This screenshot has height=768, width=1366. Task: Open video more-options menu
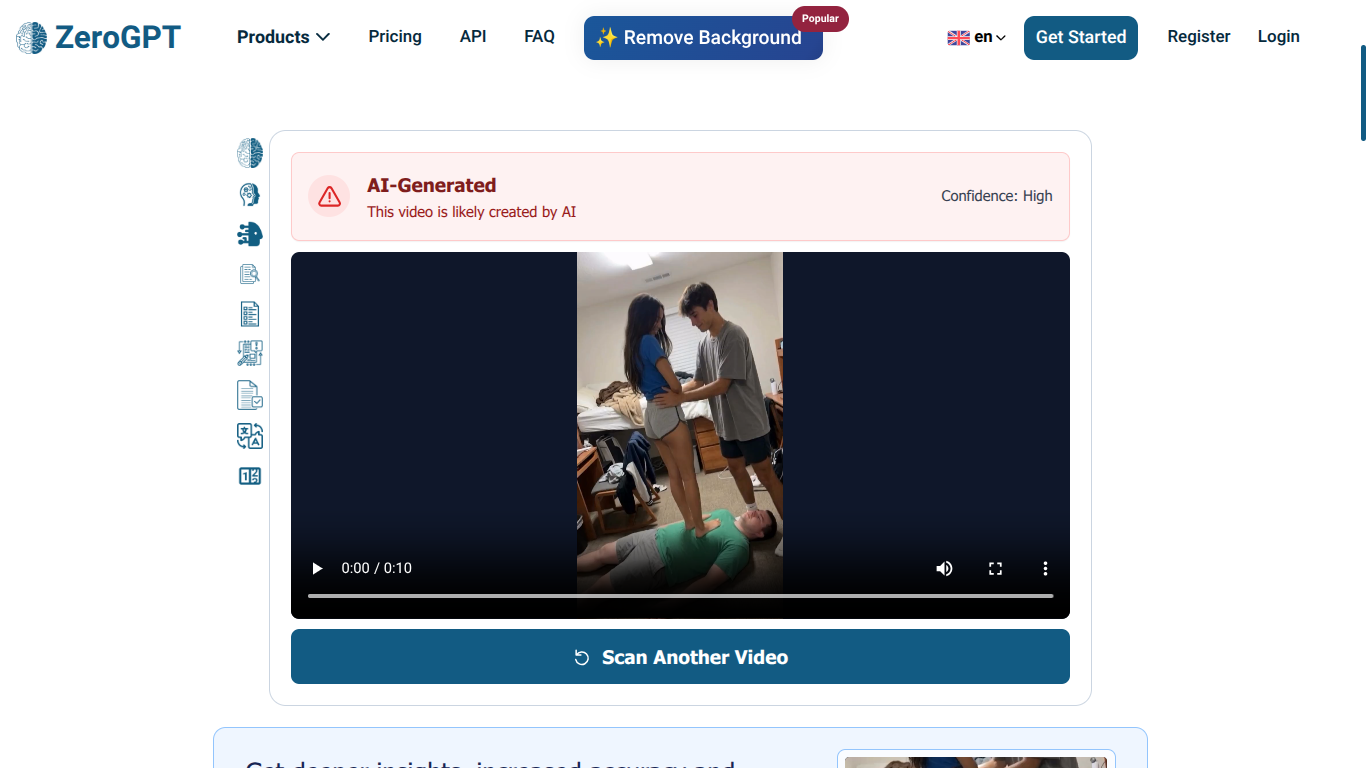(1045, 568)
